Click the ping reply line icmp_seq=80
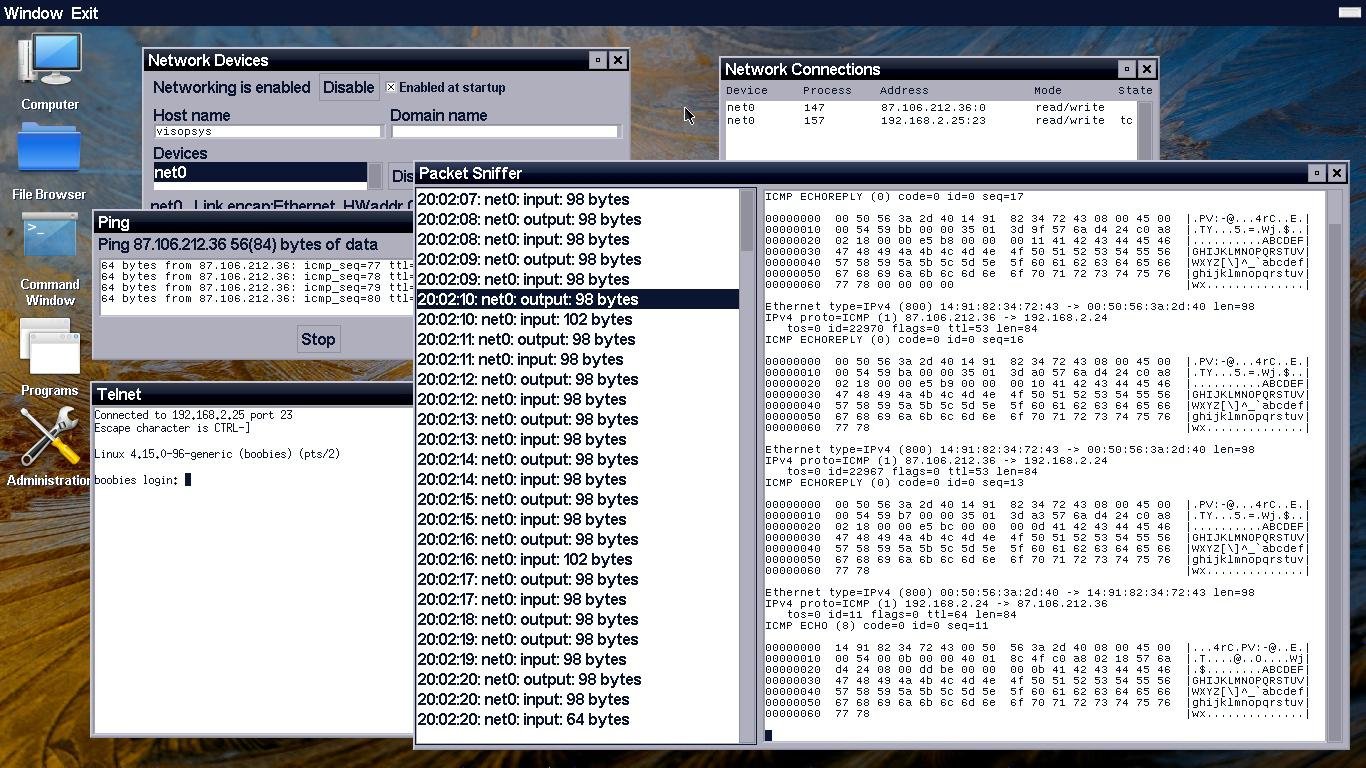Screen dimensions: 1366x768 256,298
